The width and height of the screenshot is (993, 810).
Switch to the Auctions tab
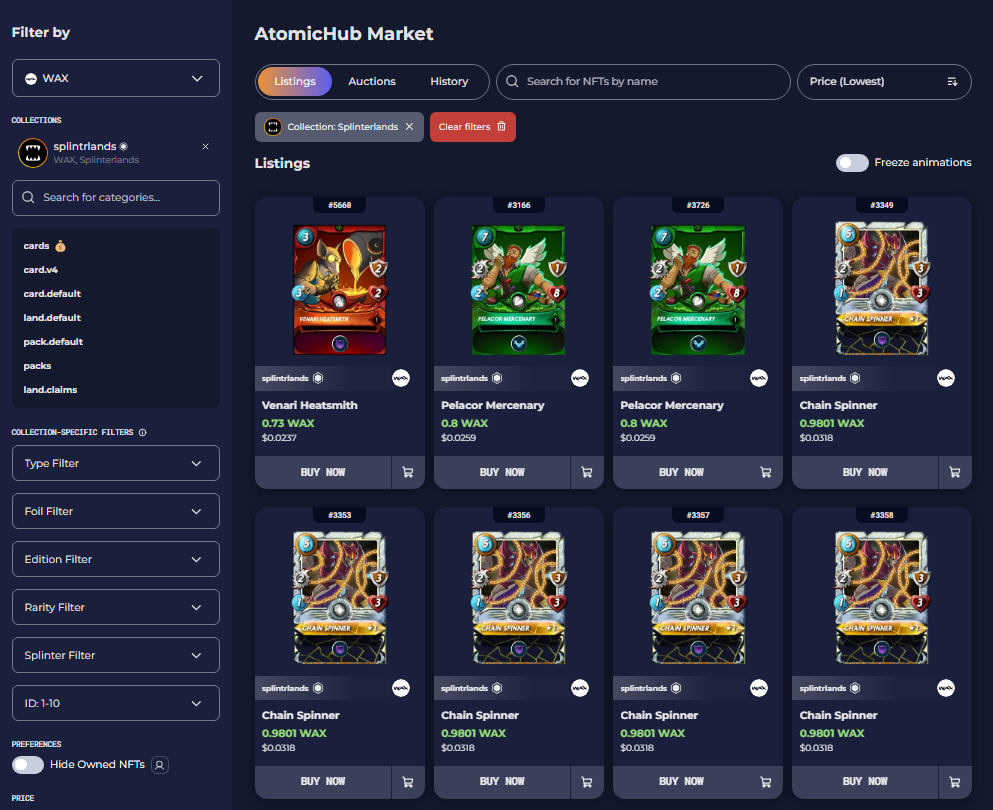[372, 82]
